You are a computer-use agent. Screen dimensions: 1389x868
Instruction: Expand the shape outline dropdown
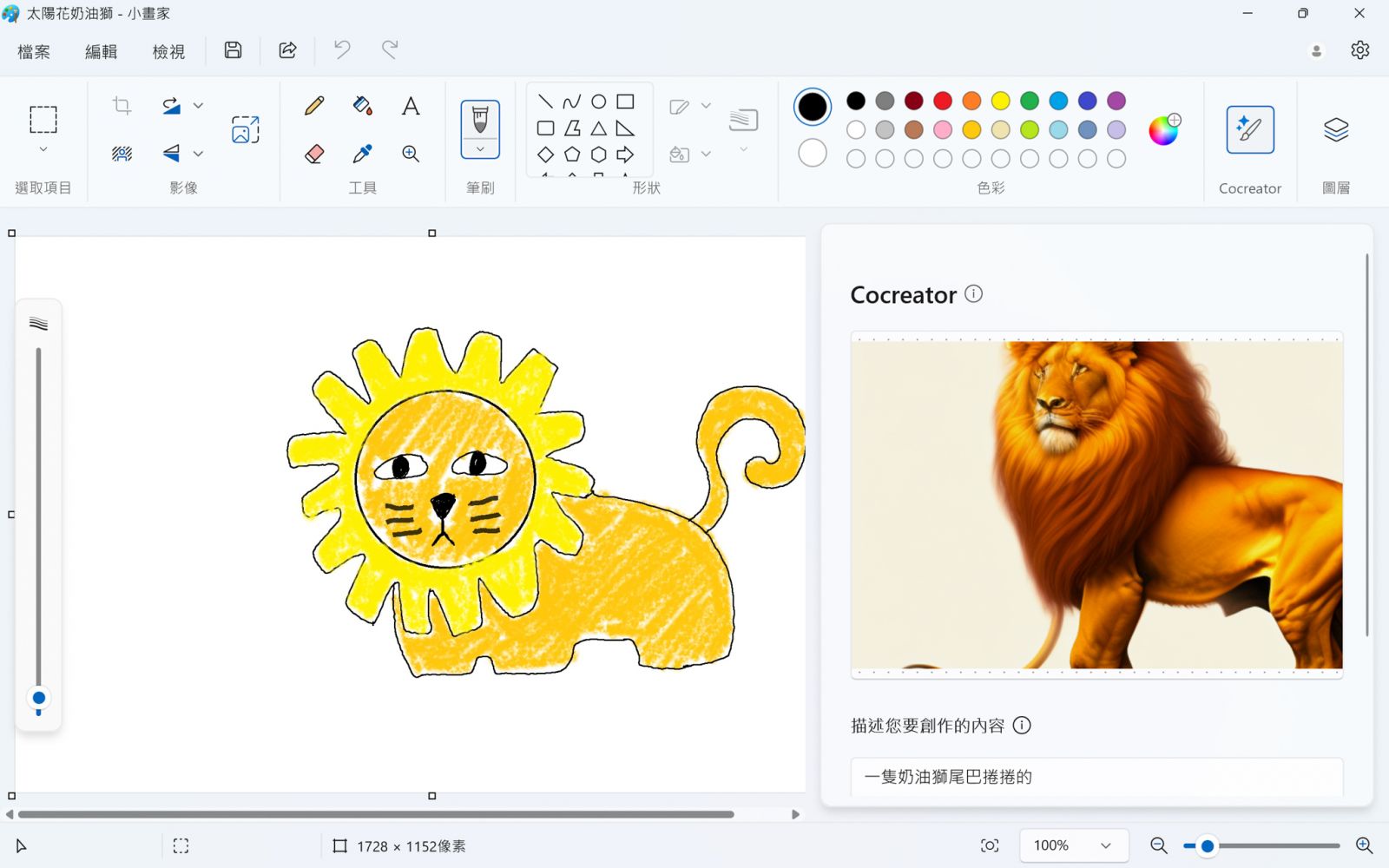coord(706,106)
